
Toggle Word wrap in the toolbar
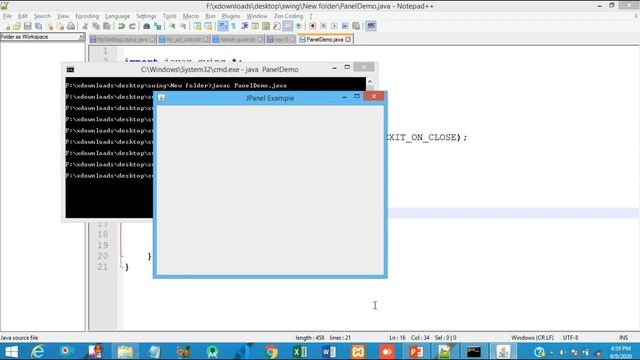(223, 26)
